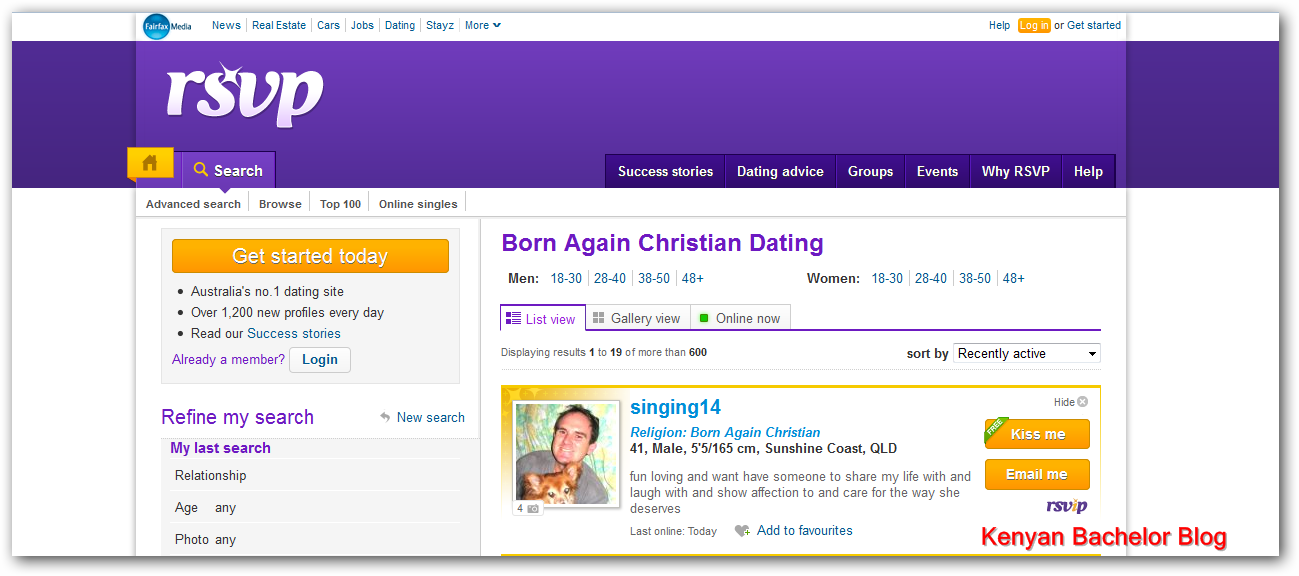
Task: Switch to Online now tab
Action: (740, 318)
